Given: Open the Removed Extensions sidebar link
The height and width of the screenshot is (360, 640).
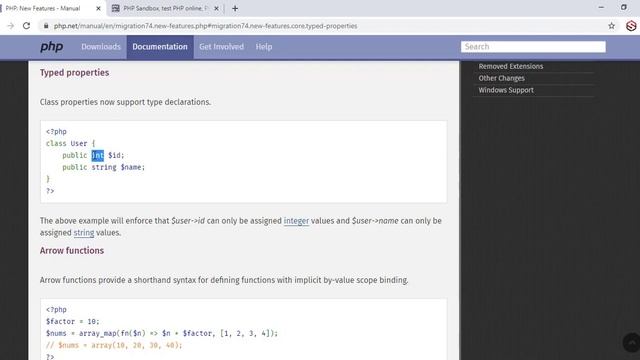Looking at the screenshot, I should 511,66.
